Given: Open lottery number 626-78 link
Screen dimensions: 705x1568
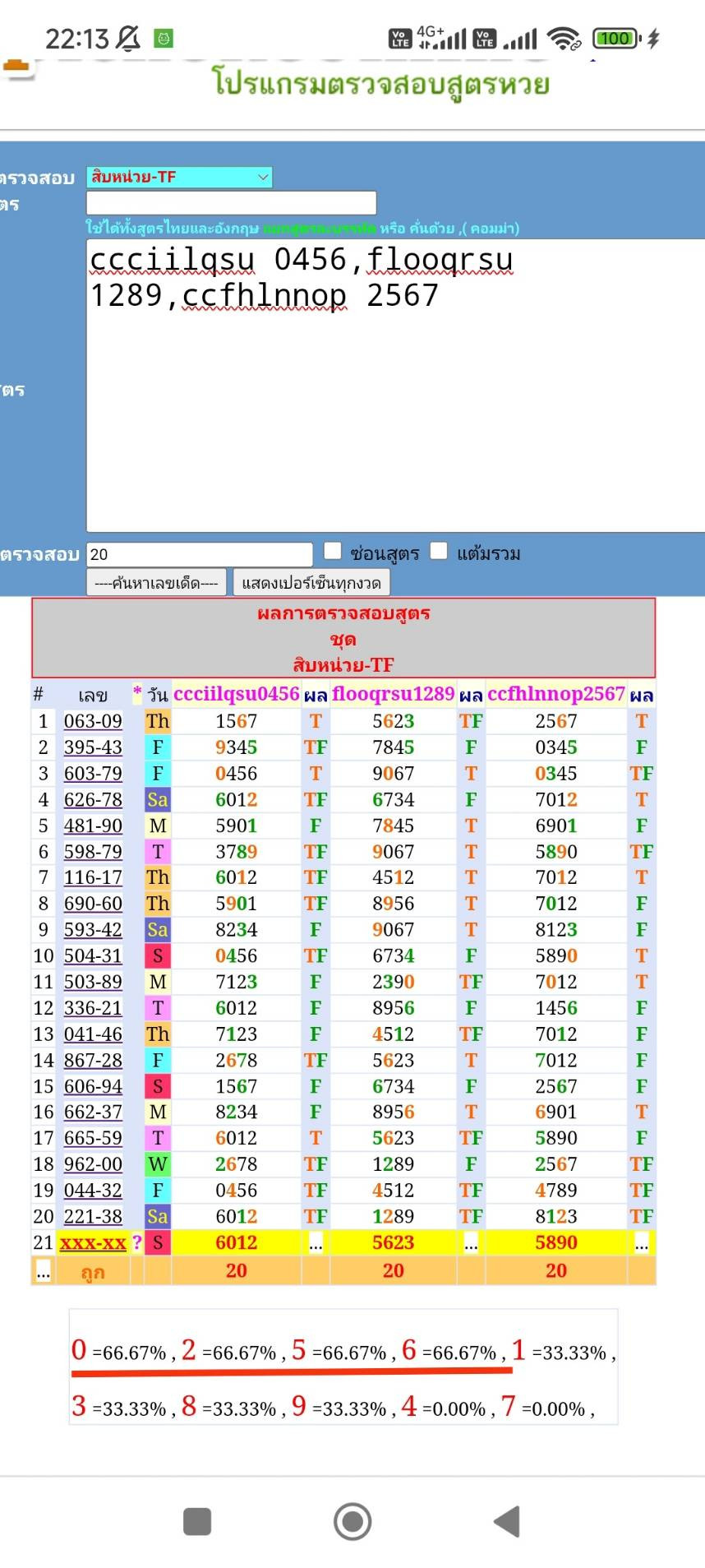Looking at the screenshot, I should coord(93,799).
